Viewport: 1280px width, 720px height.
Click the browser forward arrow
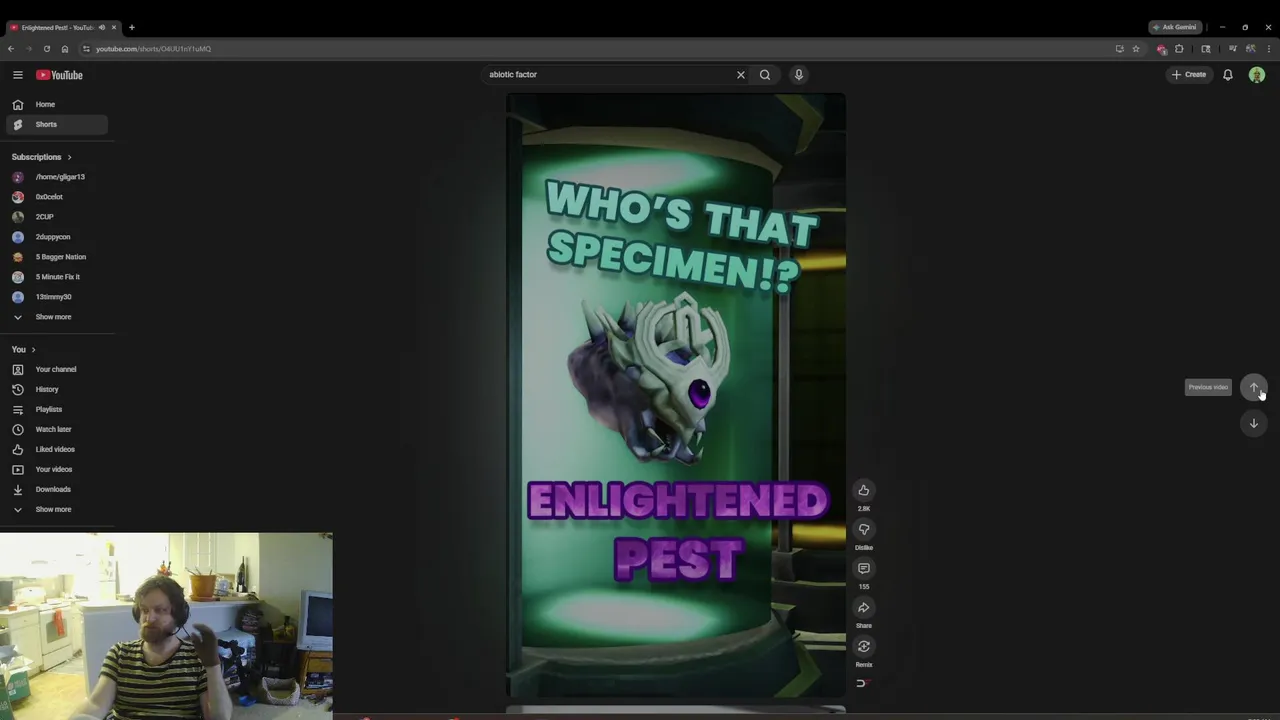(x=28, y=49)
